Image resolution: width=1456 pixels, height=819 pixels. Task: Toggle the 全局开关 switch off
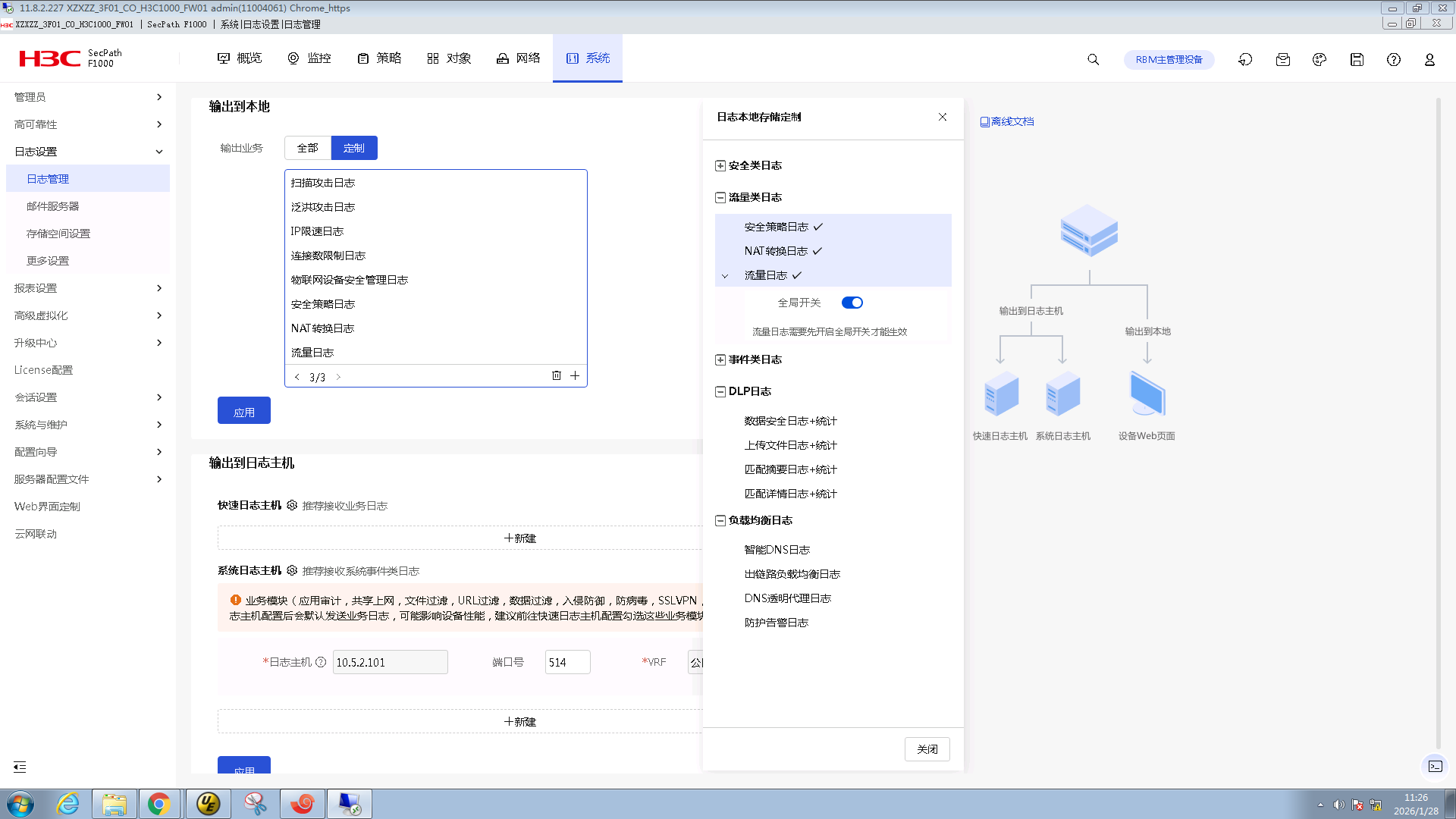pos(852,303)
